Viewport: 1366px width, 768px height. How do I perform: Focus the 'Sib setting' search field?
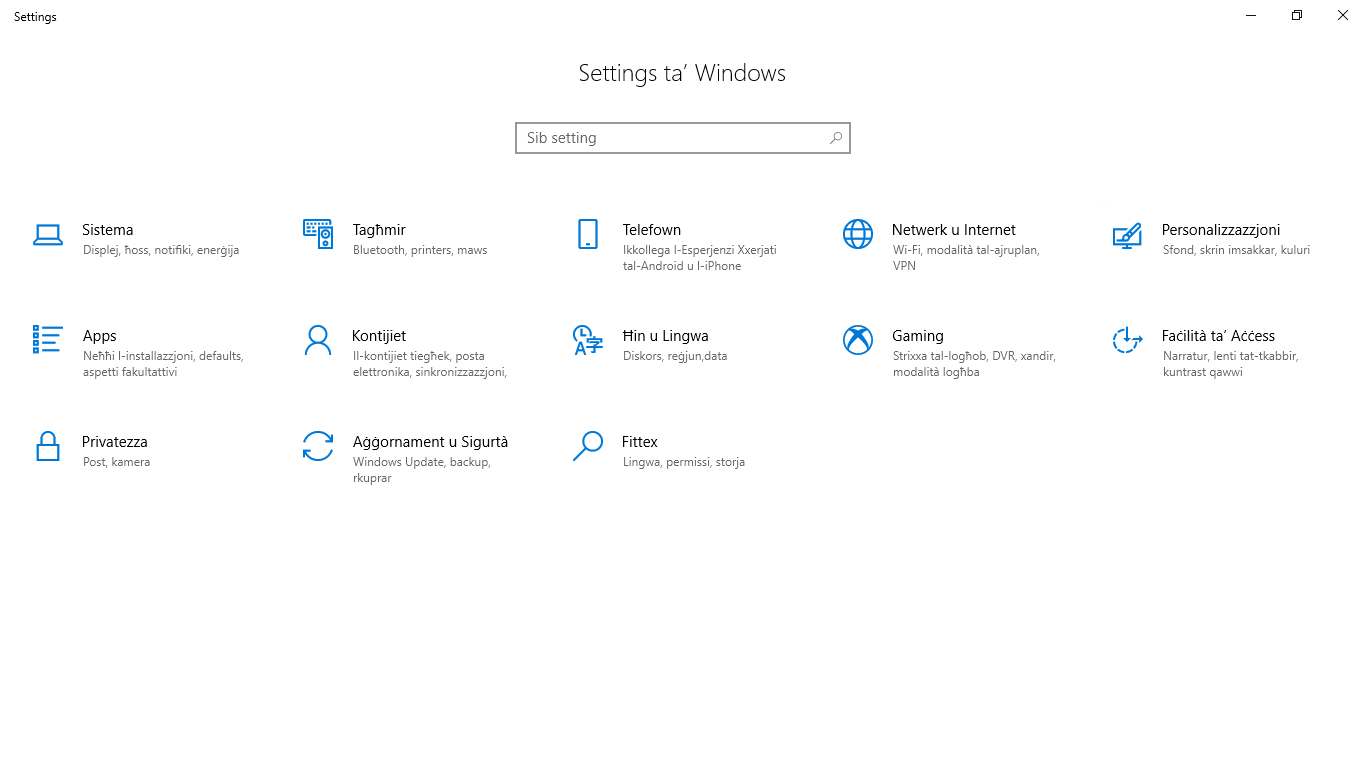[x=683, y=138]
